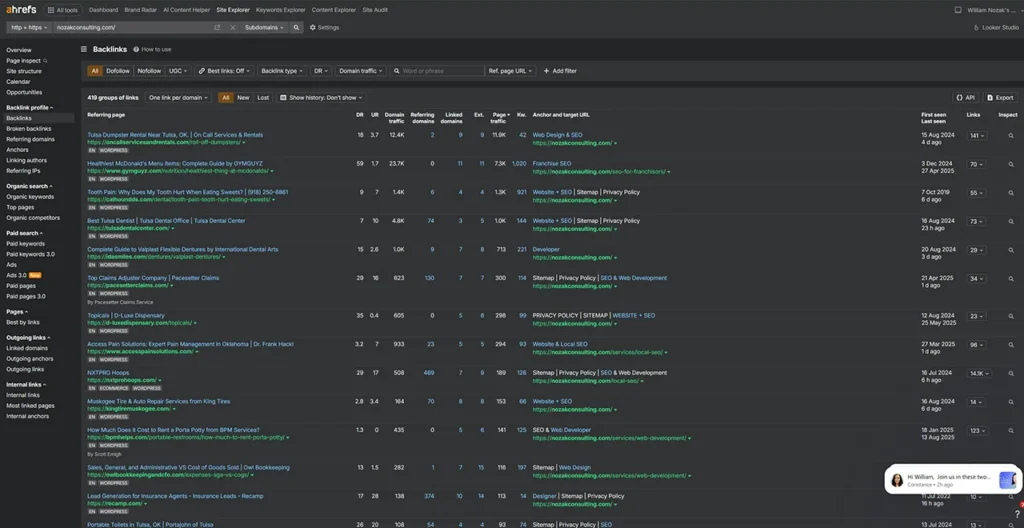Inspect the calhoundds.com row
This screenshot has height=528, width=1024.
click(x=1011, y=193)
